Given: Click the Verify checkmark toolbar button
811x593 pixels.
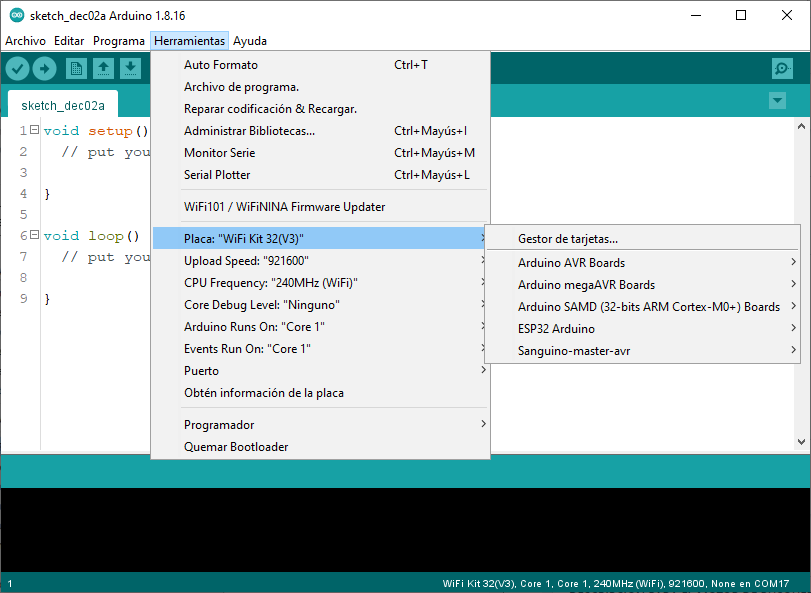Looking at the screenshot, I should (17, 68).
